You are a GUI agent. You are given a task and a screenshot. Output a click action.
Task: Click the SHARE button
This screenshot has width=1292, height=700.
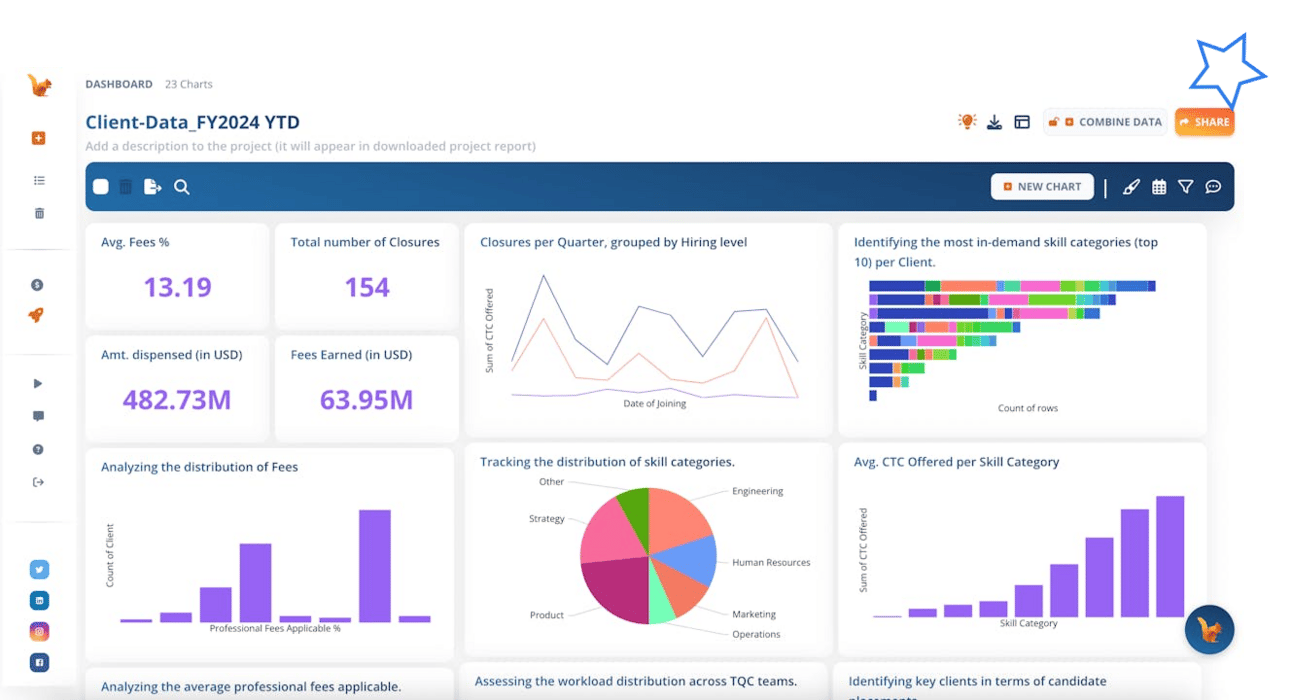coord(1204,122)
